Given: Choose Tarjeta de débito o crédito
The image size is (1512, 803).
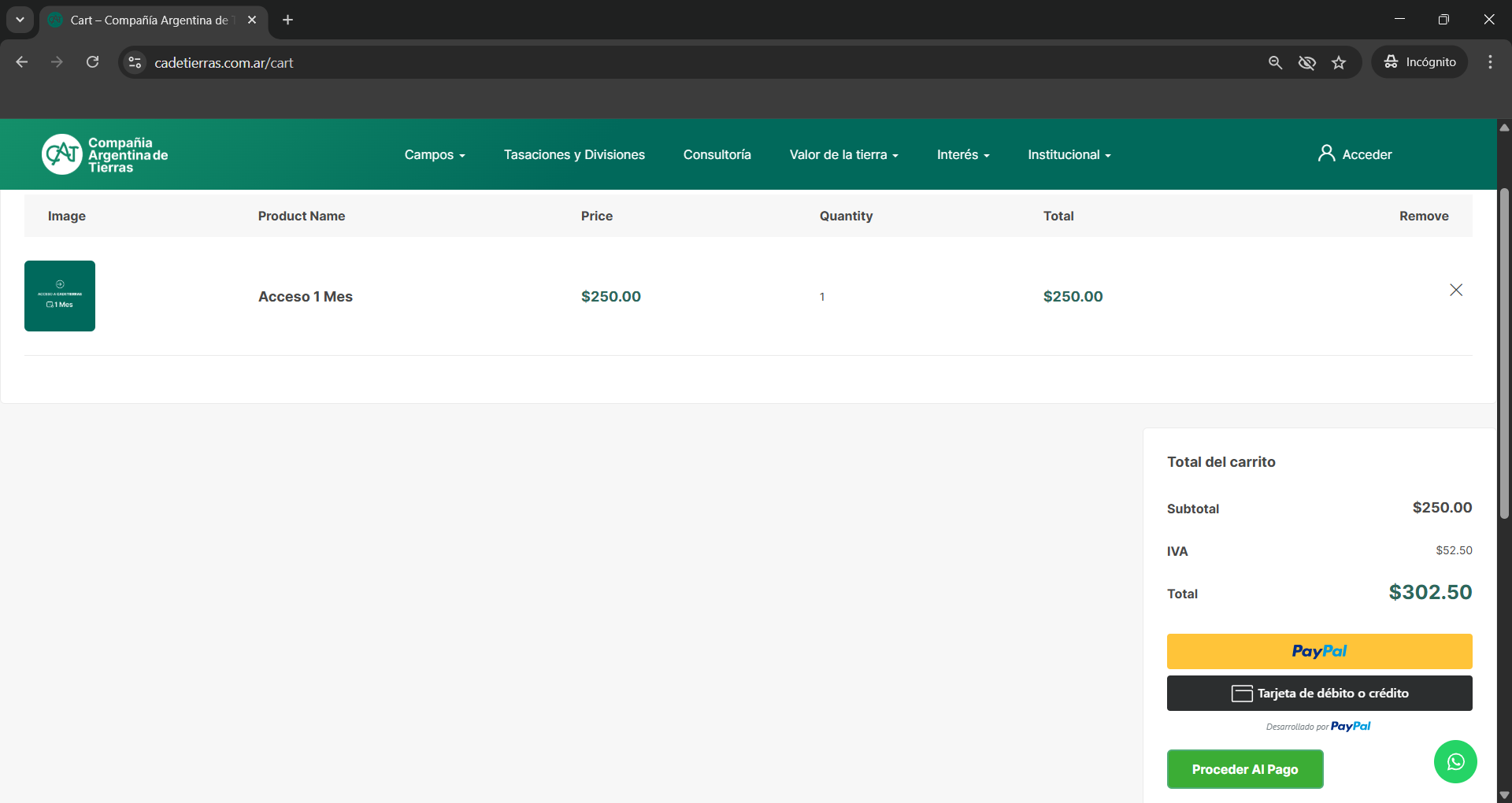Looking at the screenshot, I should click(x=1319, y=693).
